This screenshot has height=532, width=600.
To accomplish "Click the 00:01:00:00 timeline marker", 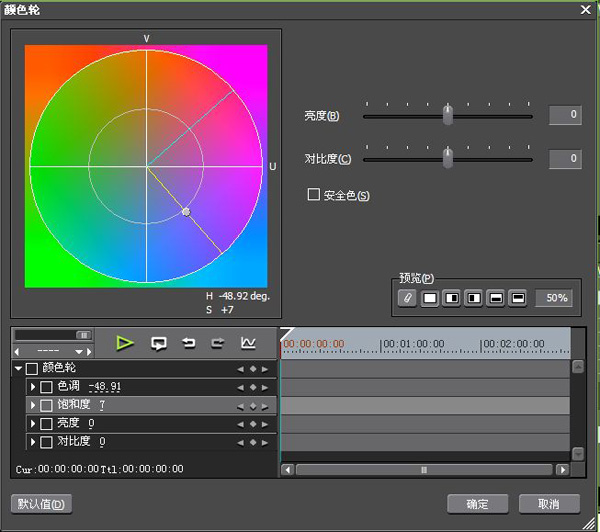I will click(x=413, y=344).
